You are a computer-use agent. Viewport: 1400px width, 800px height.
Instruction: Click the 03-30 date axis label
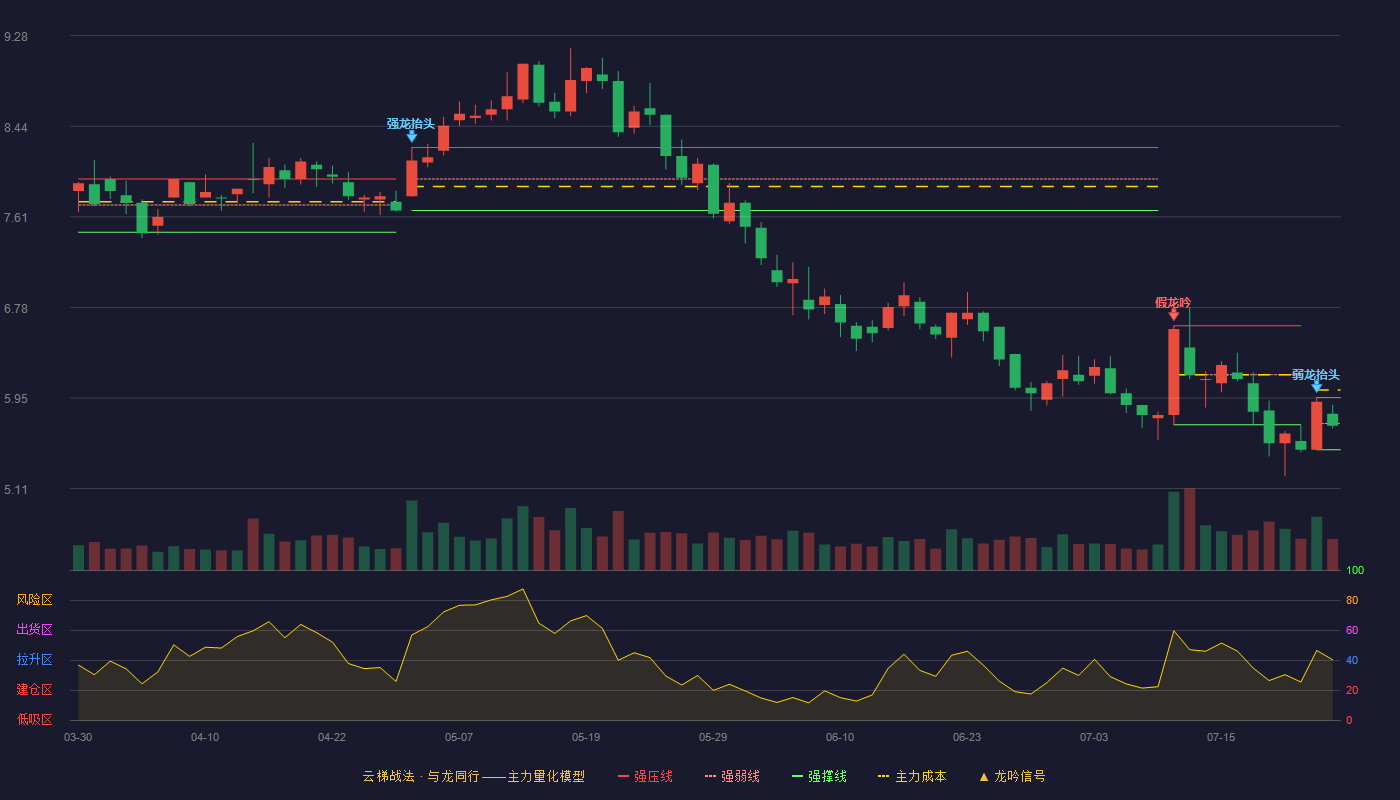click(x=78, y=737)
